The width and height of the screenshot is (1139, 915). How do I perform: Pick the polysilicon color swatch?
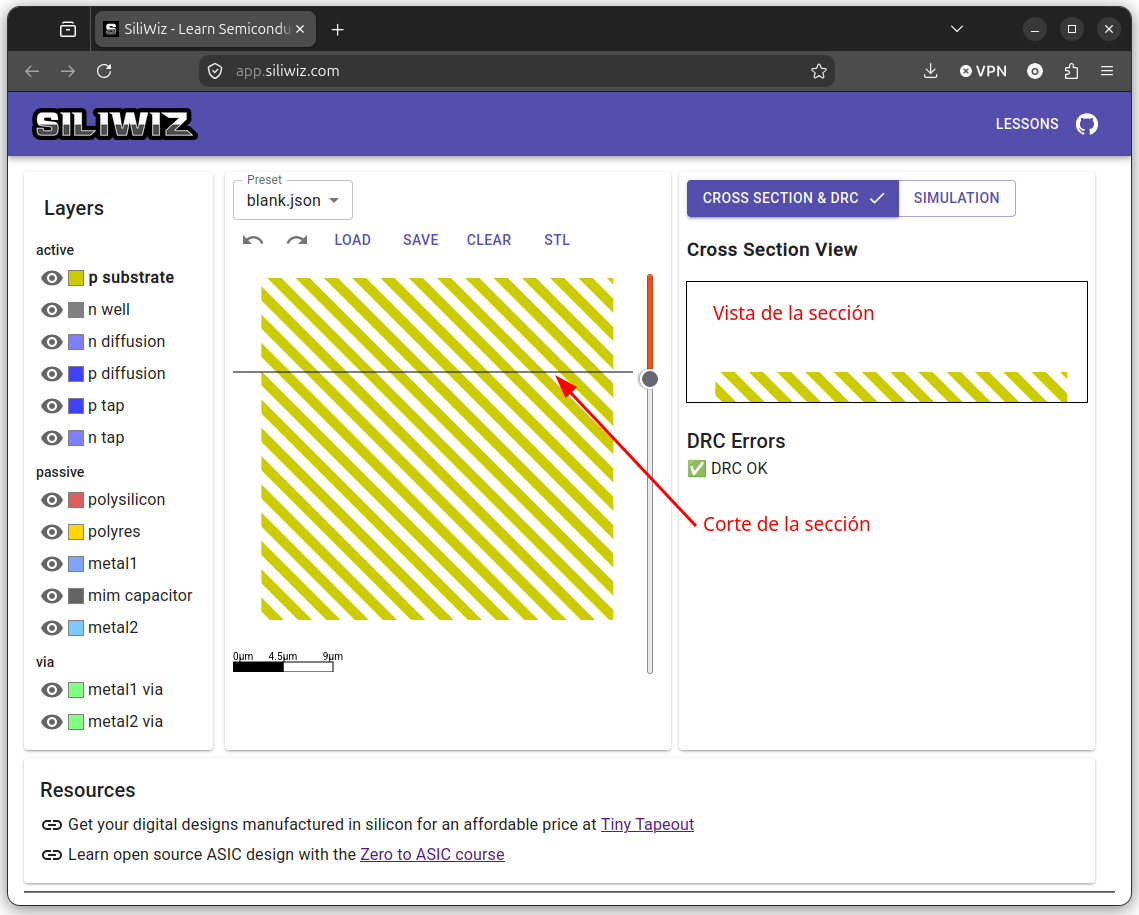click(x=76, y=500)
